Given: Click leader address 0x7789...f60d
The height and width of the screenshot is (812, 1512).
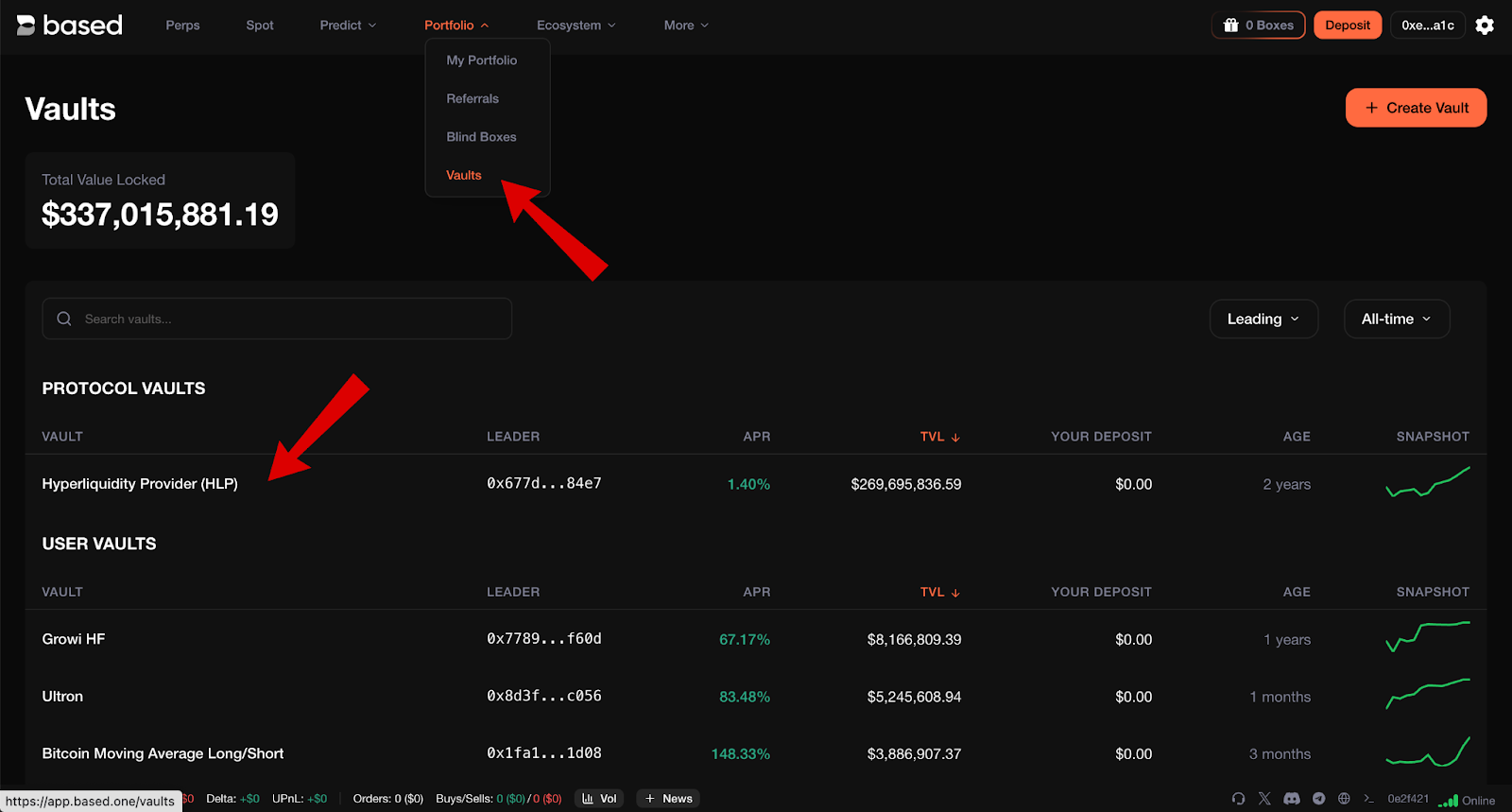Looking at the screenshot, I should [x=544, y=639].
